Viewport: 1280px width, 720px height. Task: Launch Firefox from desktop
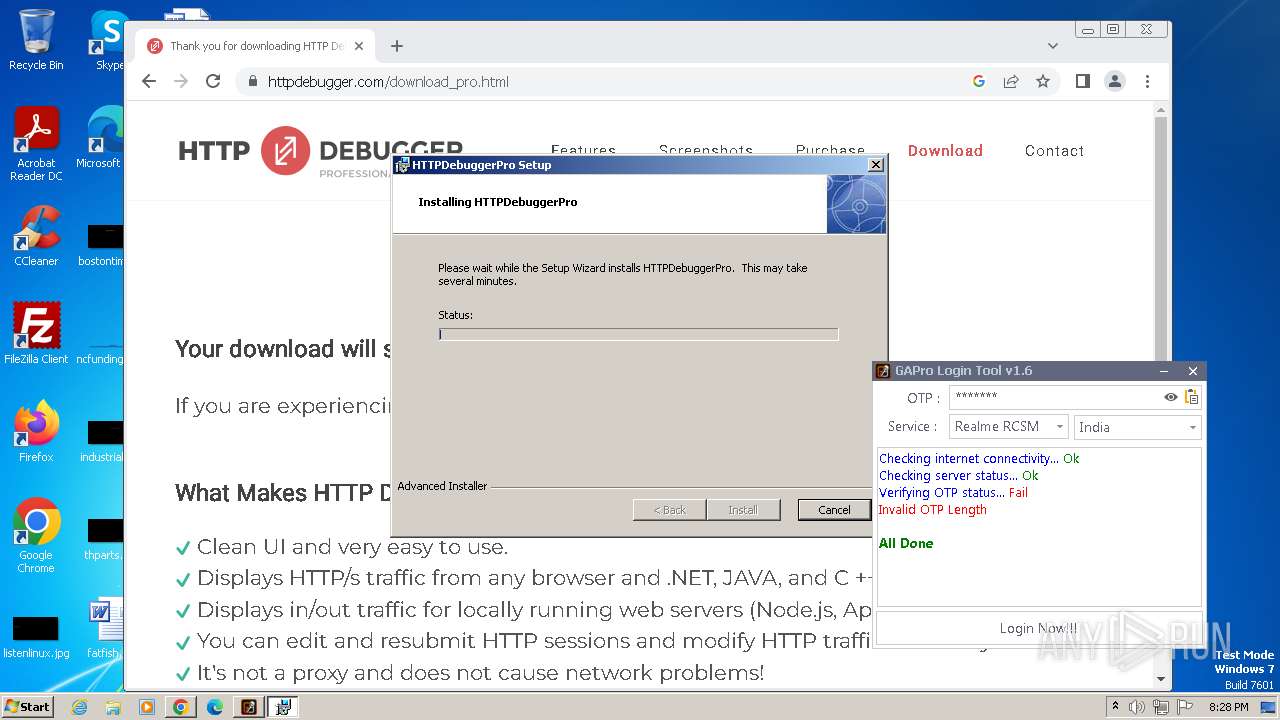click(36, 432)
